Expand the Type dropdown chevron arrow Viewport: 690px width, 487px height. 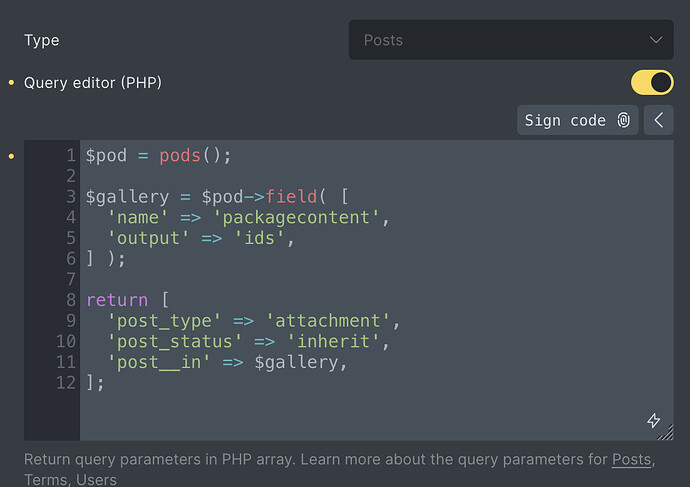[656, 40]
